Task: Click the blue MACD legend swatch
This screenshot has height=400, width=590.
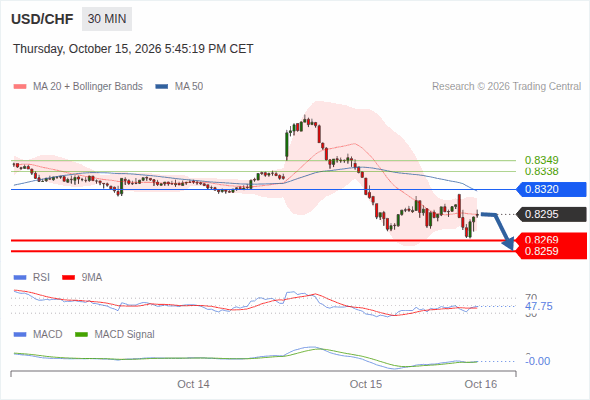Action: pyautogui.click(x=20, y=335)
